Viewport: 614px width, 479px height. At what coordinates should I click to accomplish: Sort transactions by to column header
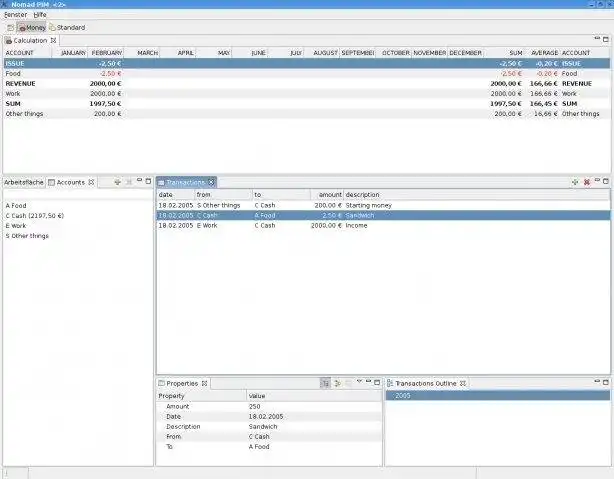coord(281,195)
